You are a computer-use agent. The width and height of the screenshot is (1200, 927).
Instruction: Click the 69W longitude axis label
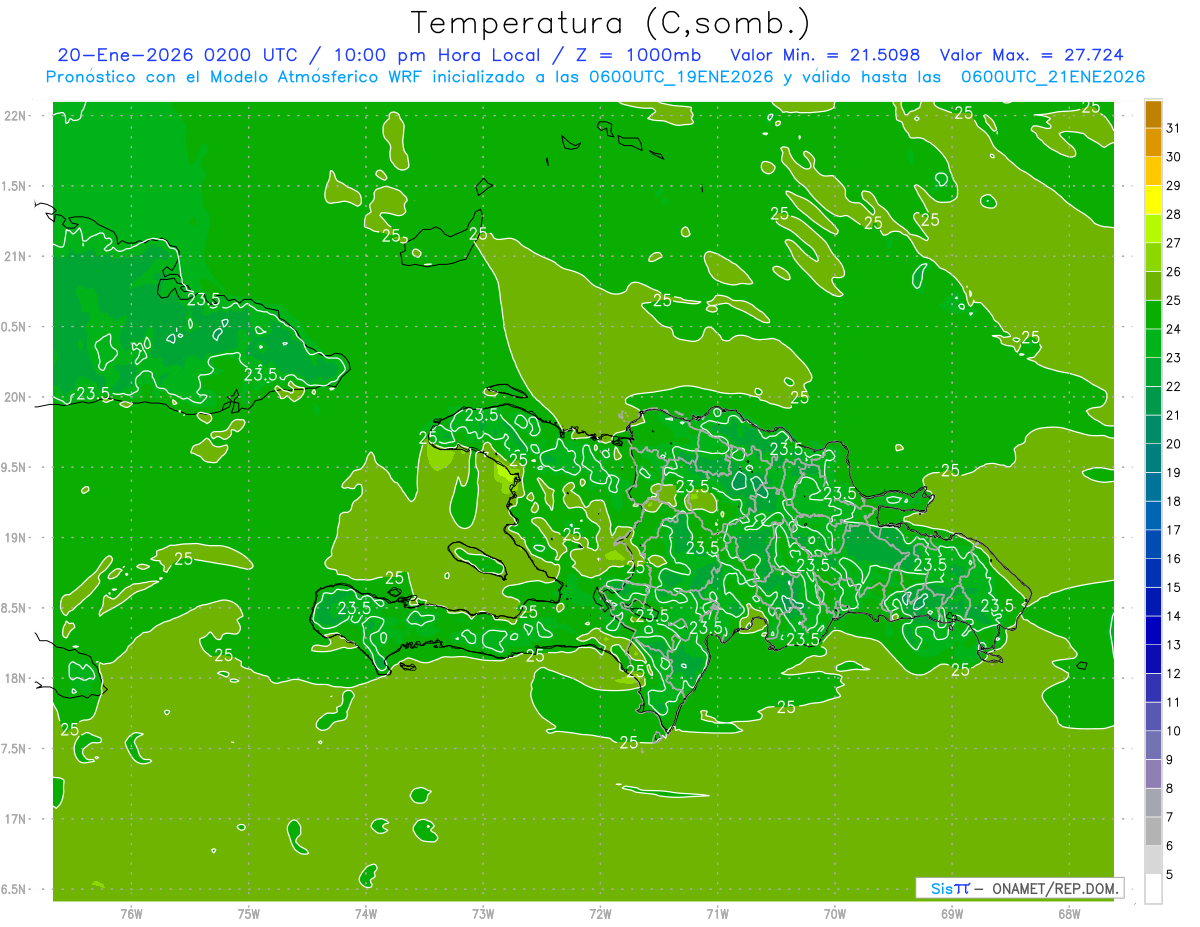(x=952, y=913)
